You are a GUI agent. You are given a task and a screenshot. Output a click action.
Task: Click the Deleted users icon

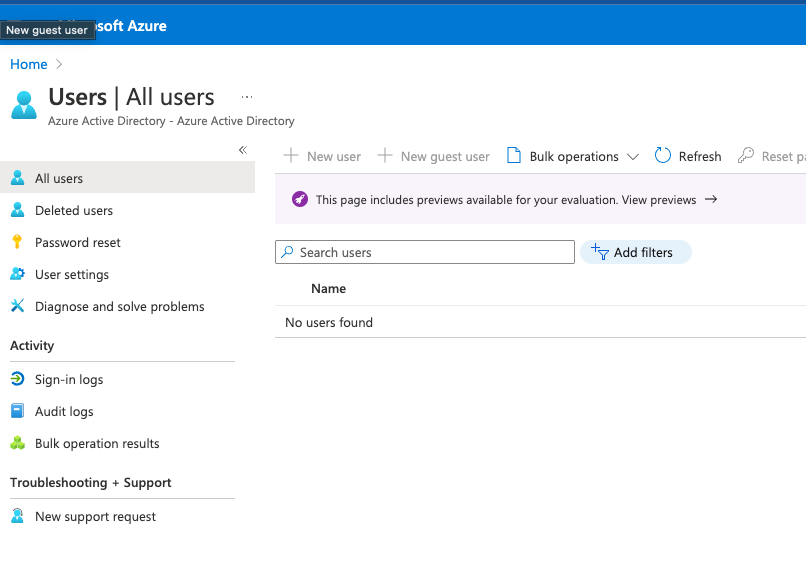click(17, 210)
